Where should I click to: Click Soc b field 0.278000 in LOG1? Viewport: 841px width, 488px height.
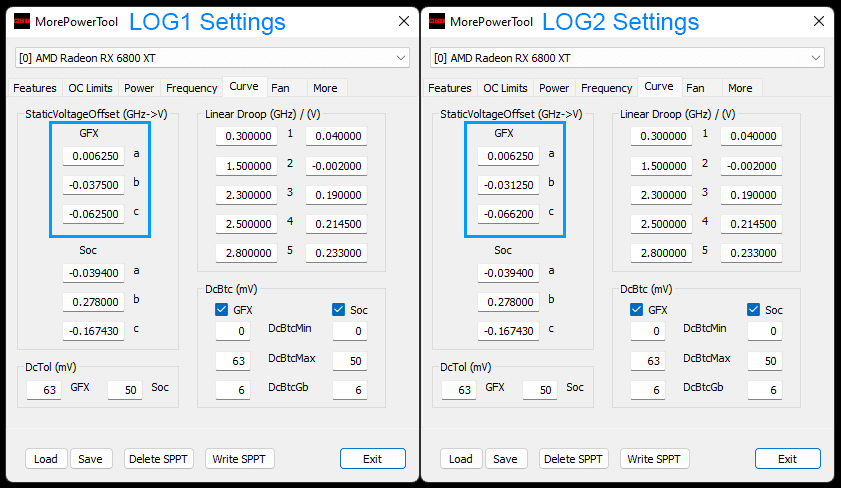(x=94, y=302)
